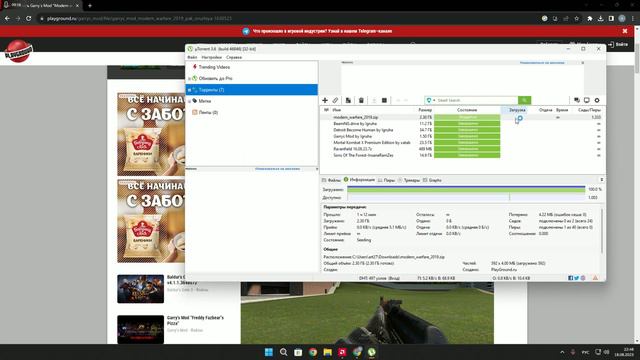
Task: Select the Sons Of The Forest torrent
Action: pyautogui.click(x=461, y=156)
